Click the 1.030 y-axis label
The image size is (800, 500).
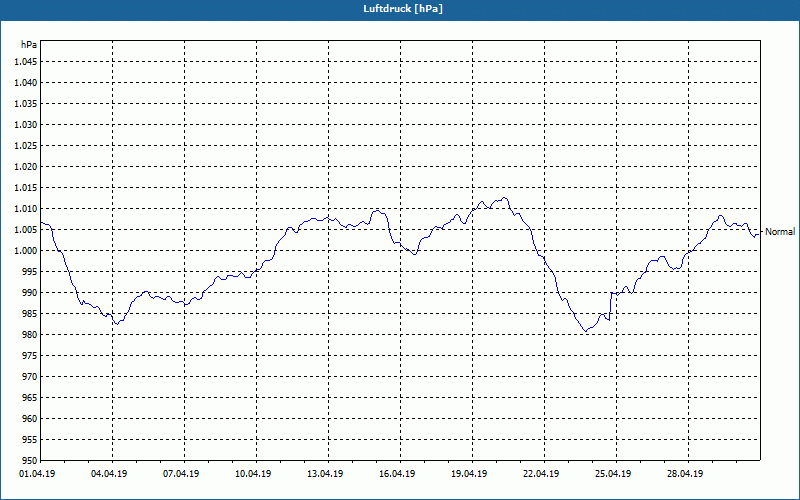(x=27, y=124)
